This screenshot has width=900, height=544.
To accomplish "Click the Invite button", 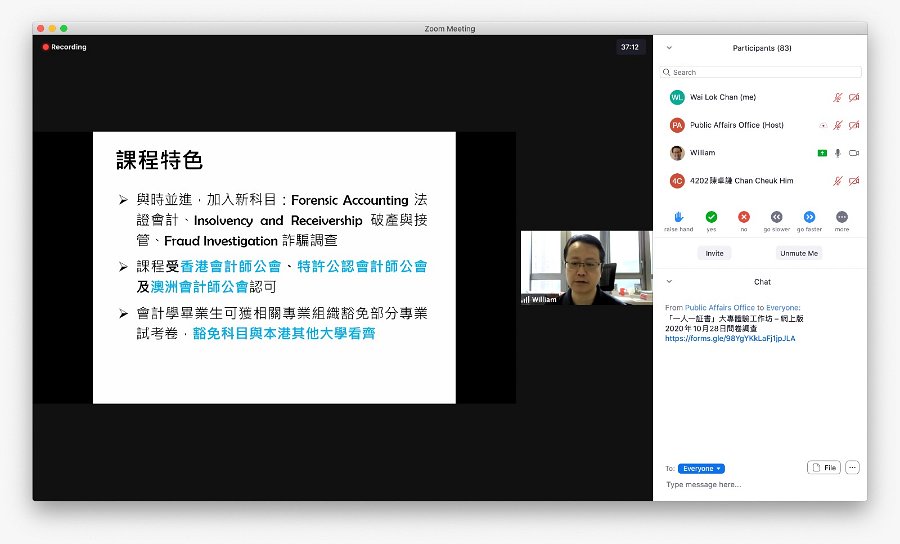I will coord(715,253).
